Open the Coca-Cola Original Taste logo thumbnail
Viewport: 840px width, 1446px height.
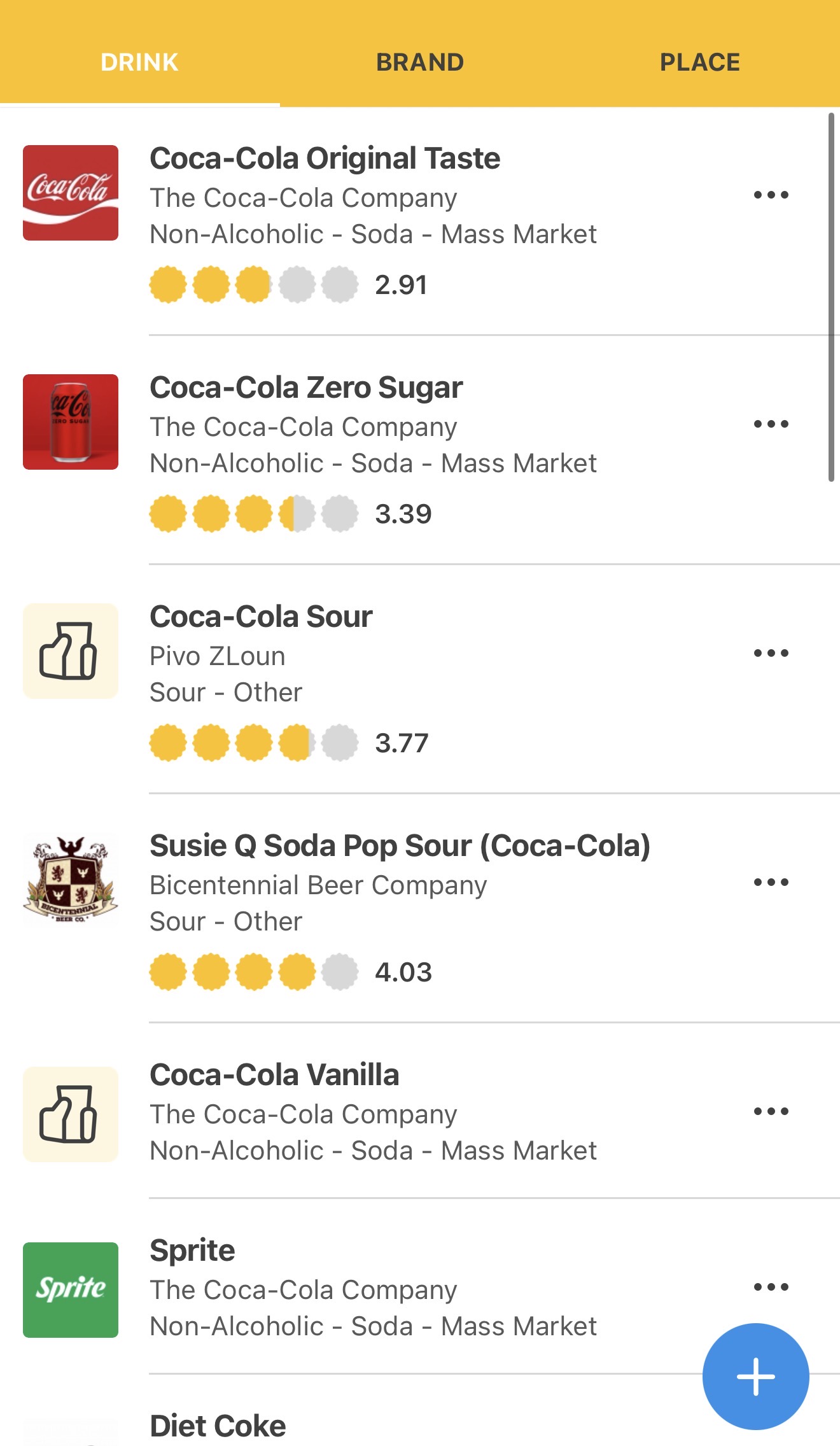(x=71, y=193)
